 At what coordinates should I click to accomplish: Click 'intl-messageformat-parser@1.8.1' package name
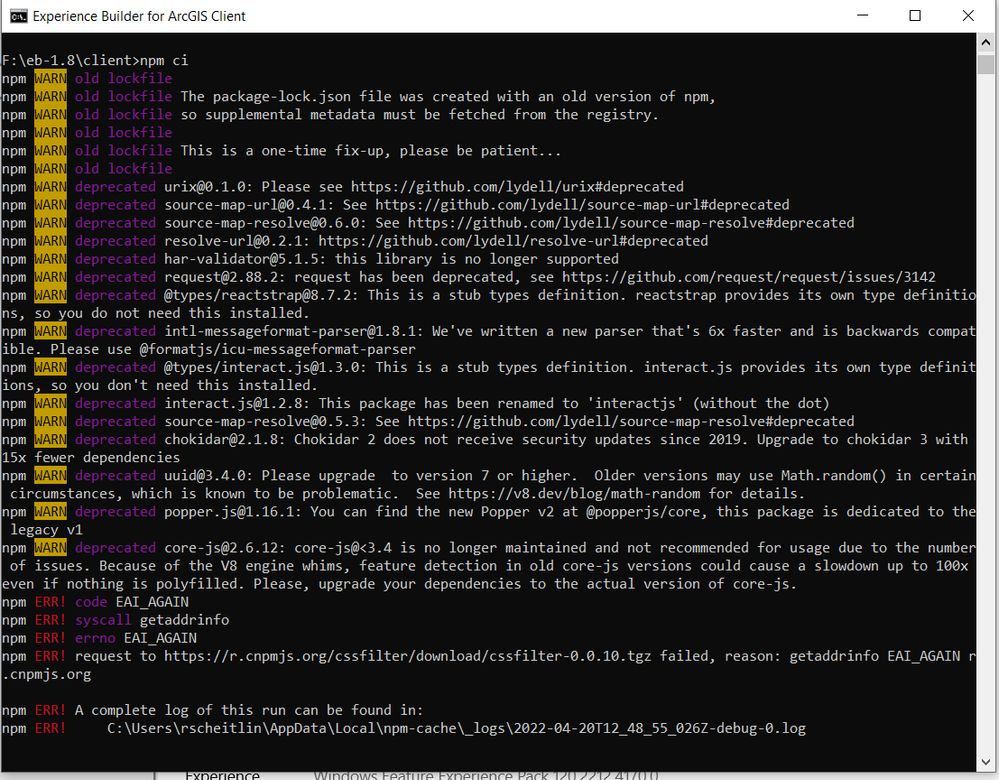294,331
